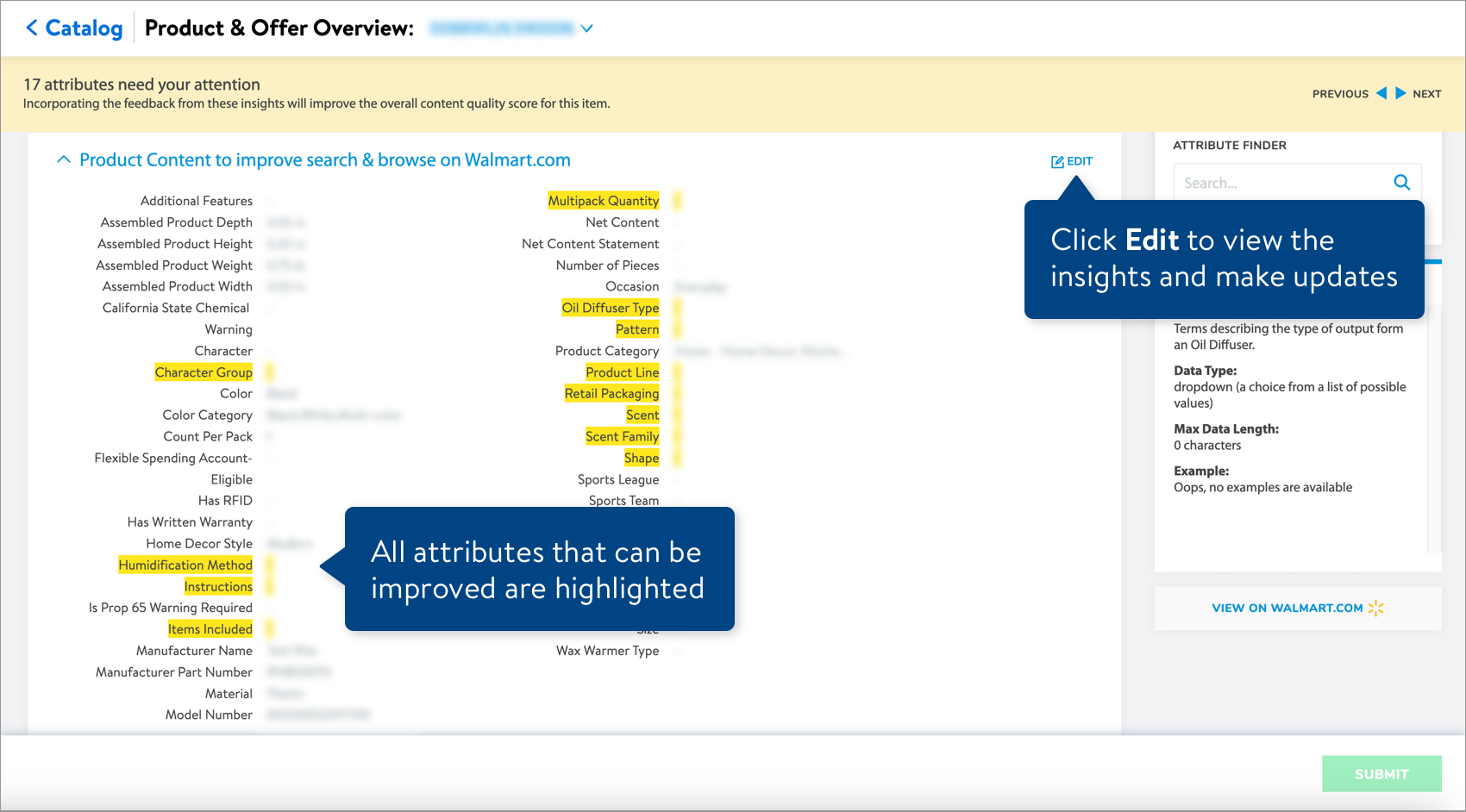Select highlighted Items Included attribute
The height and width of the screenshot is (812, 1466).
point(210,629)
